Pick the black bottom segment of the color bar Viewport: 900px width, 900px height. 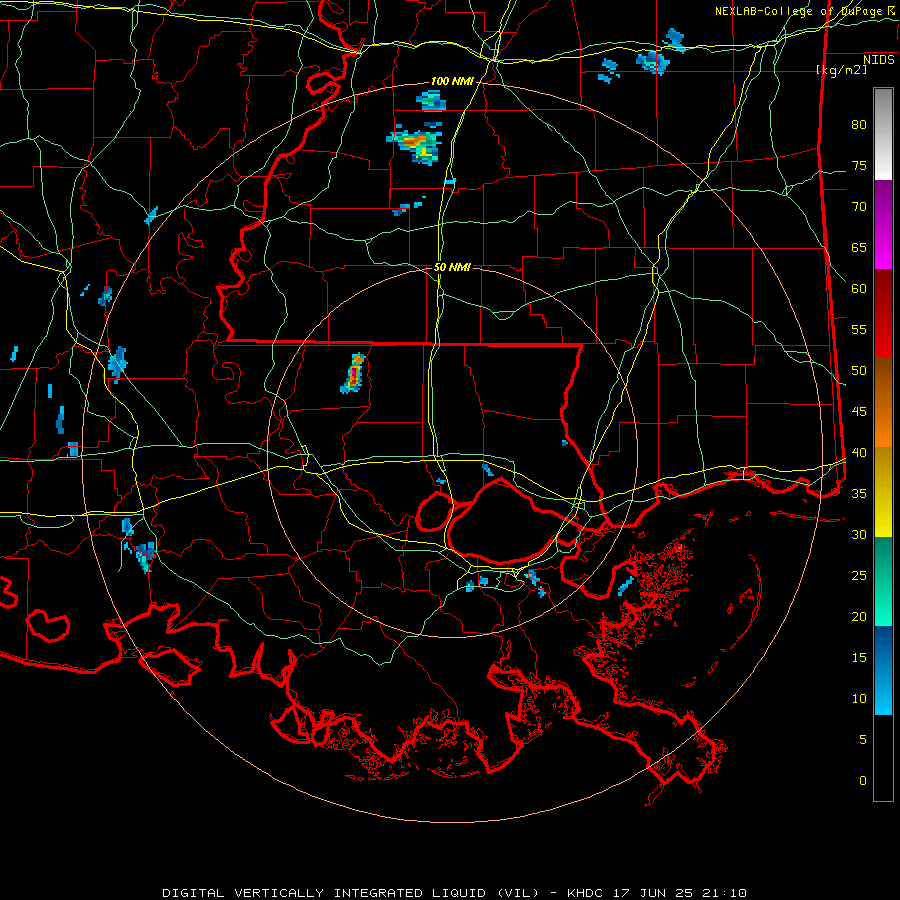tap(883, 758)
